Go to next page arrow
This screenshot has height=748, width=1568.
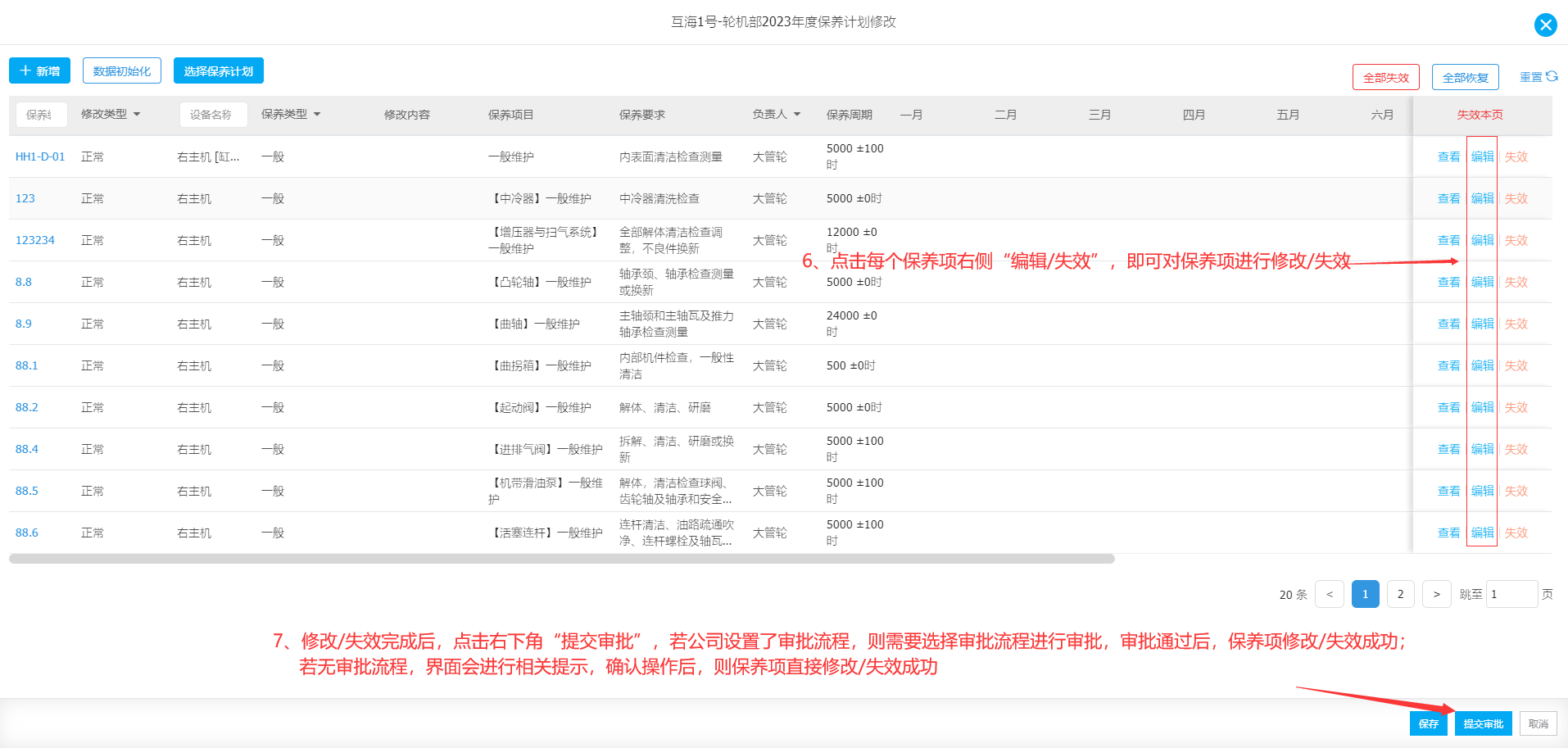pyautogui.click(x=1437, y=594)
